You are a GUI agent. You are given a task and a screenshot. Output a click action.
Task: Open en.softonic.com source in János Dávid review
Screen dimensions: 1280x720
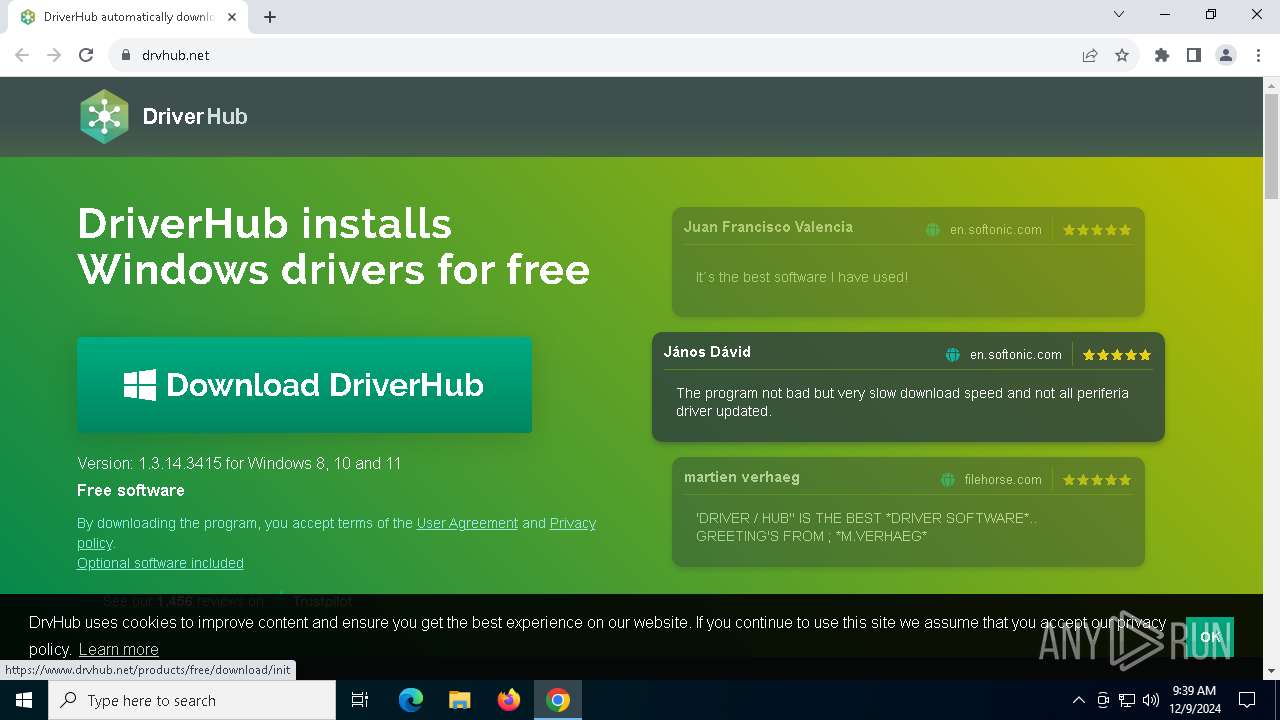[x=1016, y=355]
